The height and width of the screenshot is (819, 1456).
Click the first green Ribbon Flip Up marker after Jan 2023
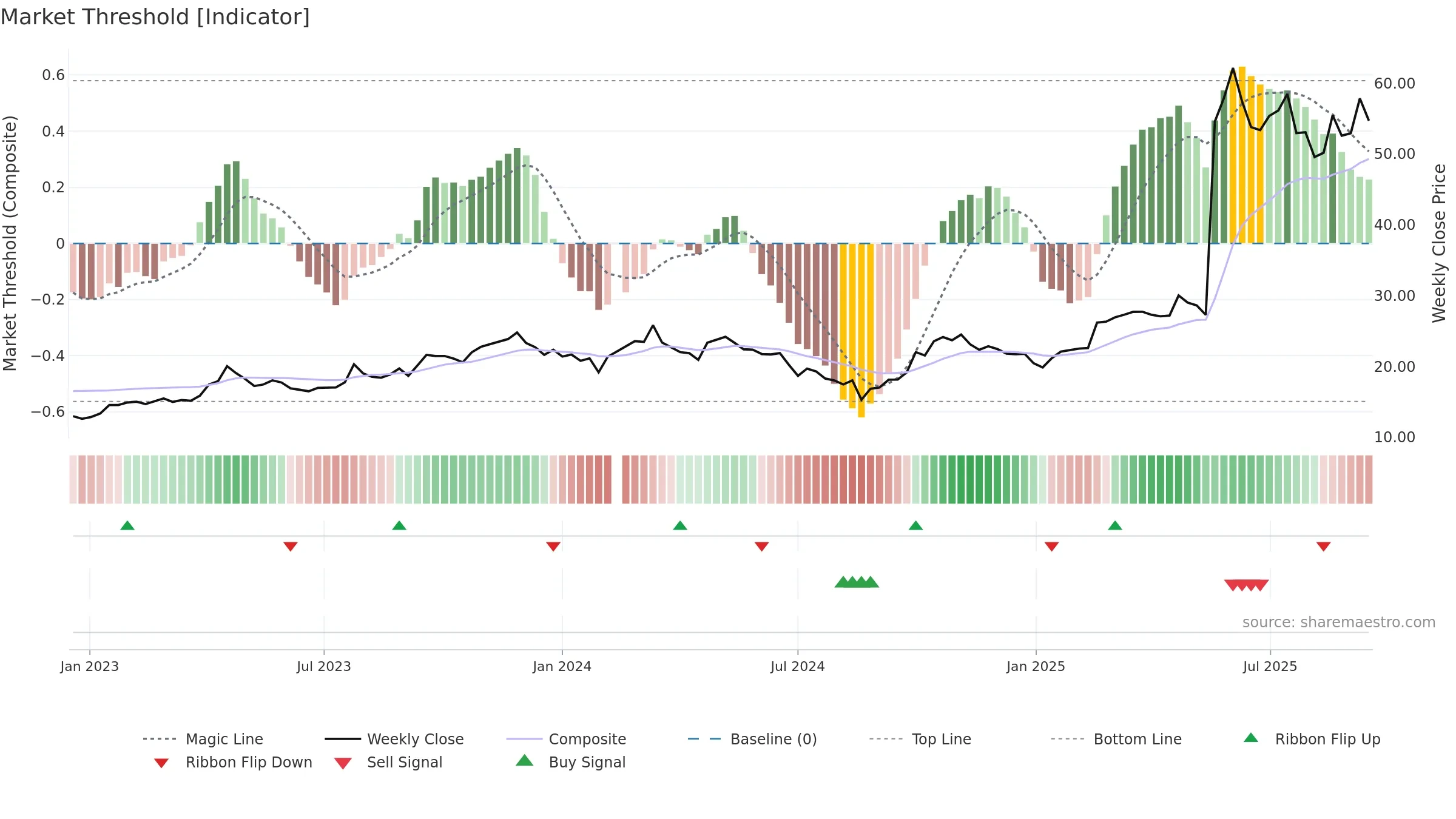tap(127, 525)
